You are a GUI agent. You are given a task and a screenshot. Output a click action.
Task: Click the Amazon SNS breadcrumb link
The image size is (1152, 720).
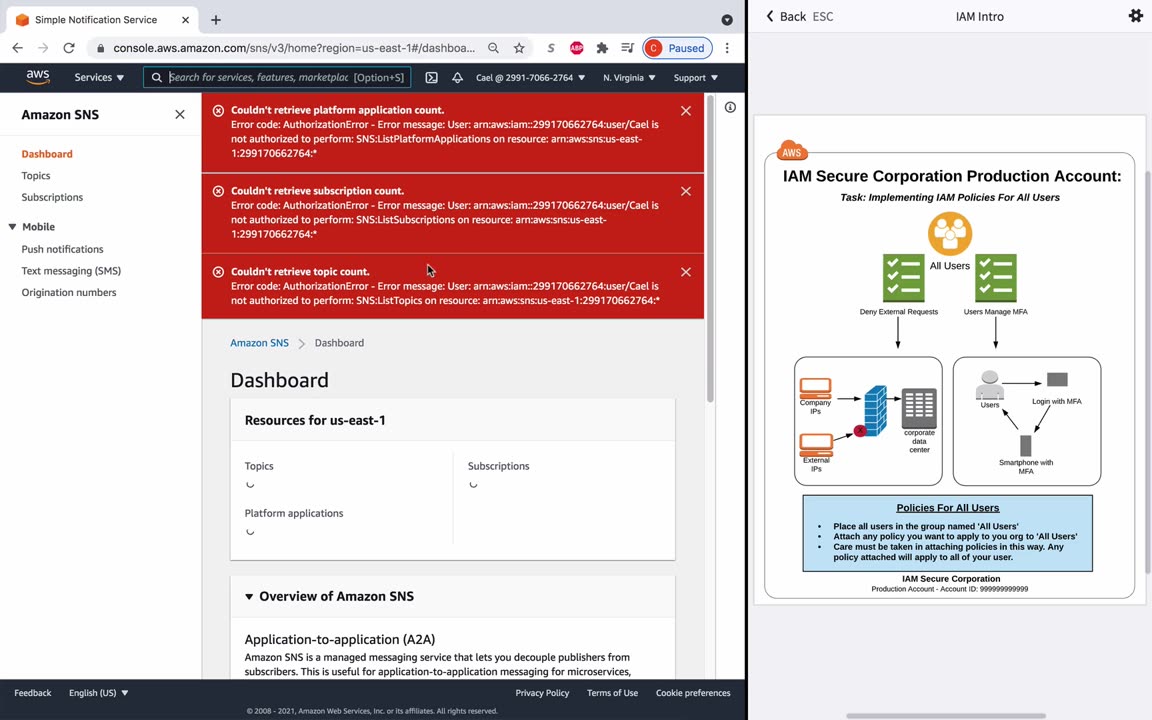click(x=259, y=343)
